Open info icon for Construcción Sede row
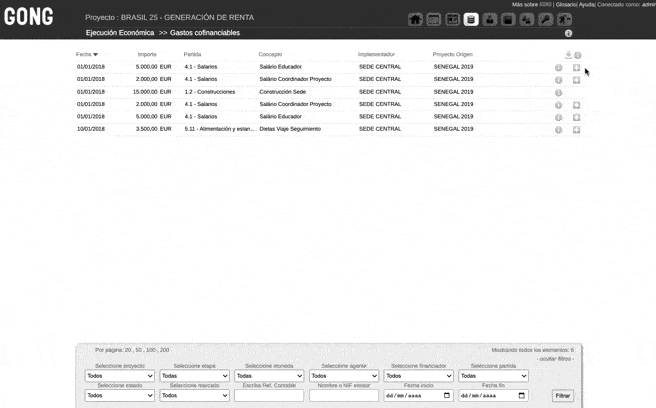Screen dimensions: 656x408 click(558, 92)
